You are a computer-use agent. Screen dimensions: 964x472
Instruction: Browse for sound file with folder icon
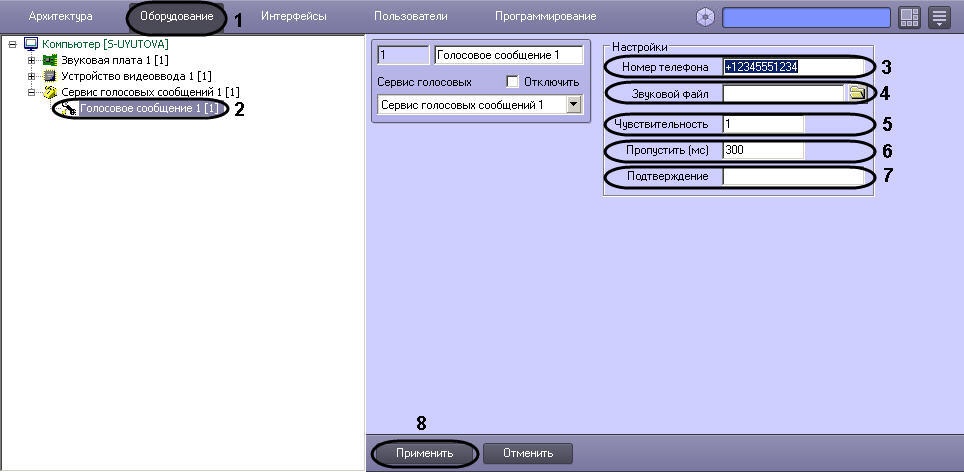tap(857, 94)
